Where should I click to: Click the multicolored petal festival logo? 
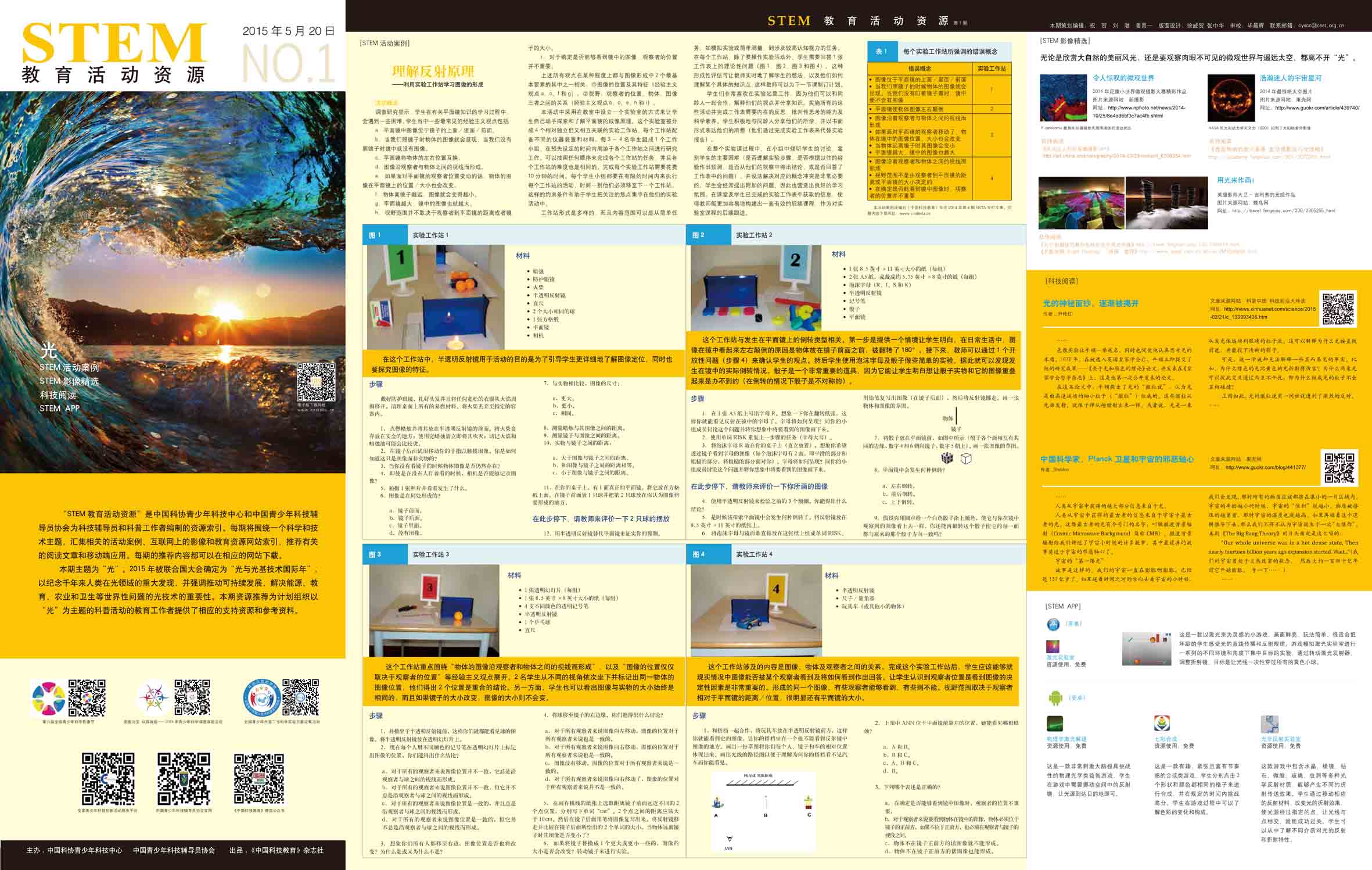pos(49,699)
